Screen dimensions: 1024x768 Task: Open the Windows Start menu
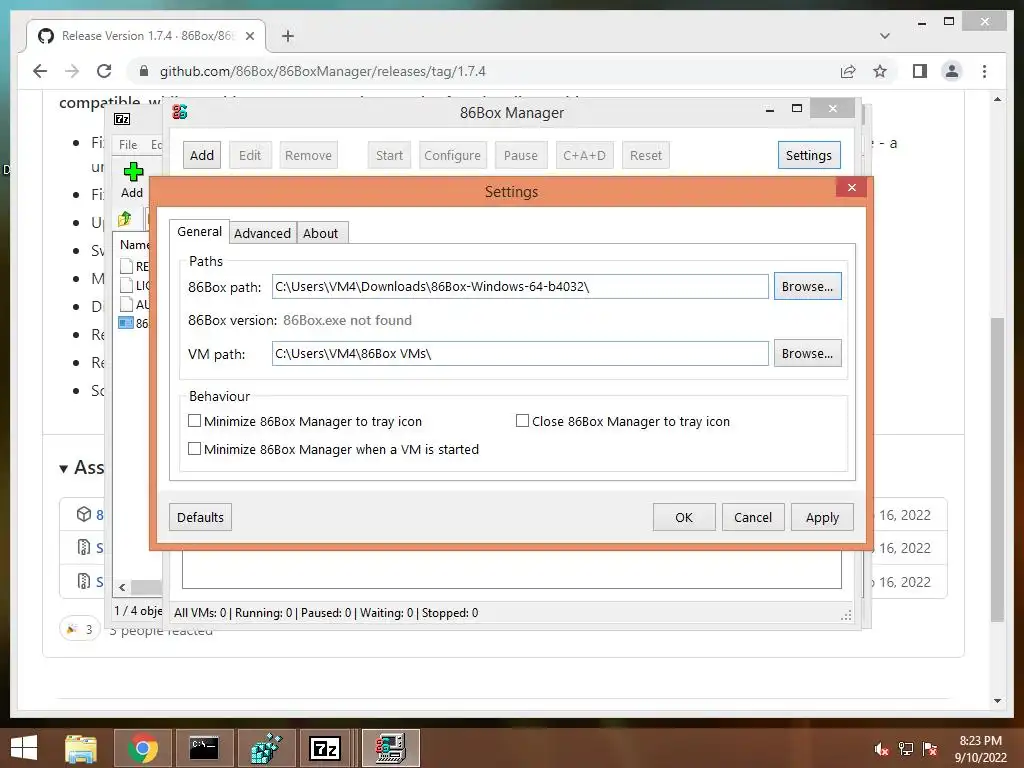[x=24, y=748]
